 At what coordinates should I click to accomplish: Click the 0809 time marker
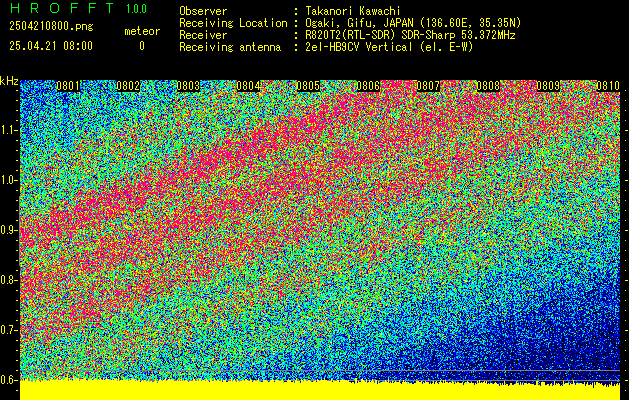tap(548, 86)
